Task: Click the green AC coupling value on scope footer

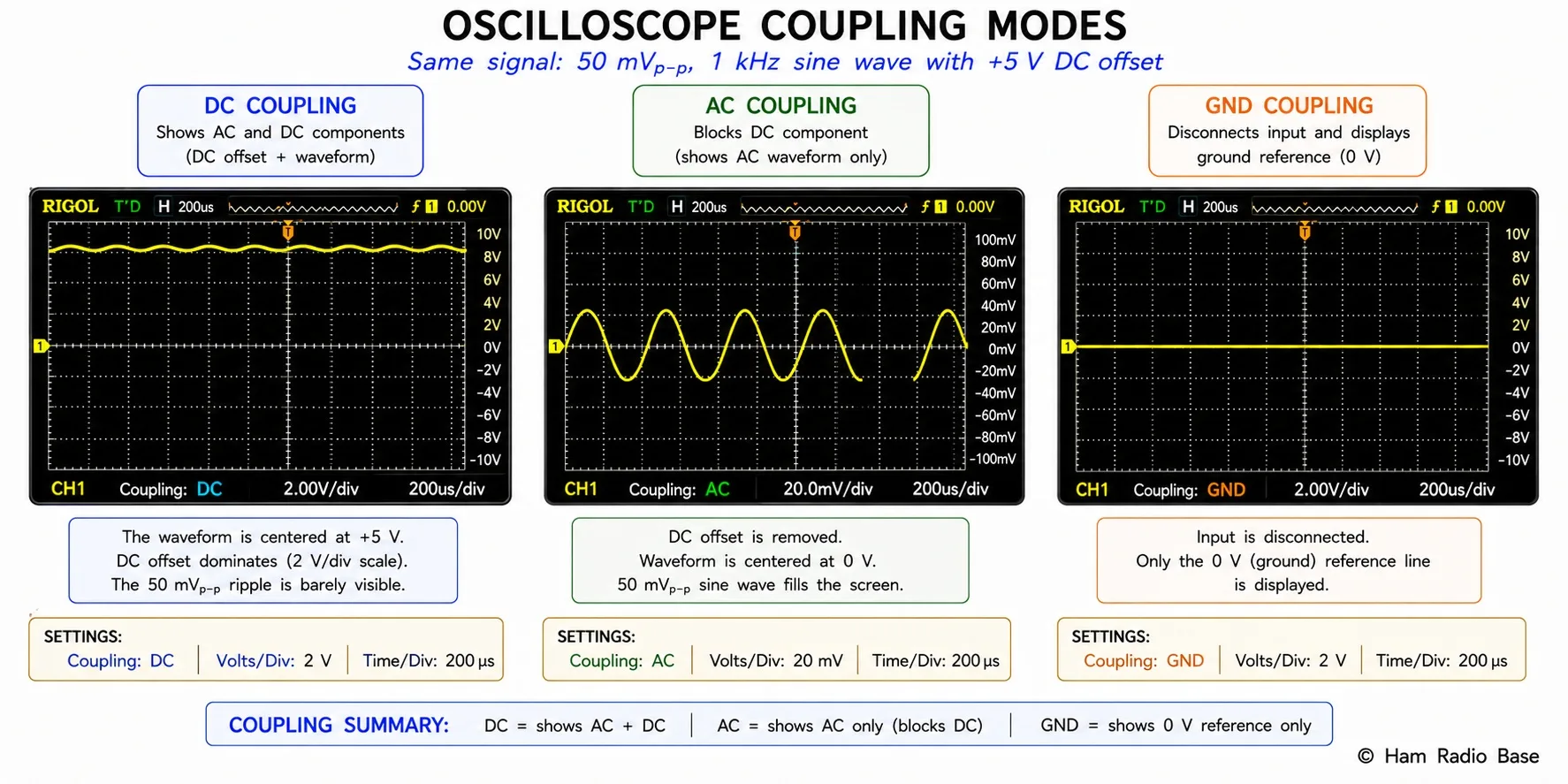Action: point(718,489)
